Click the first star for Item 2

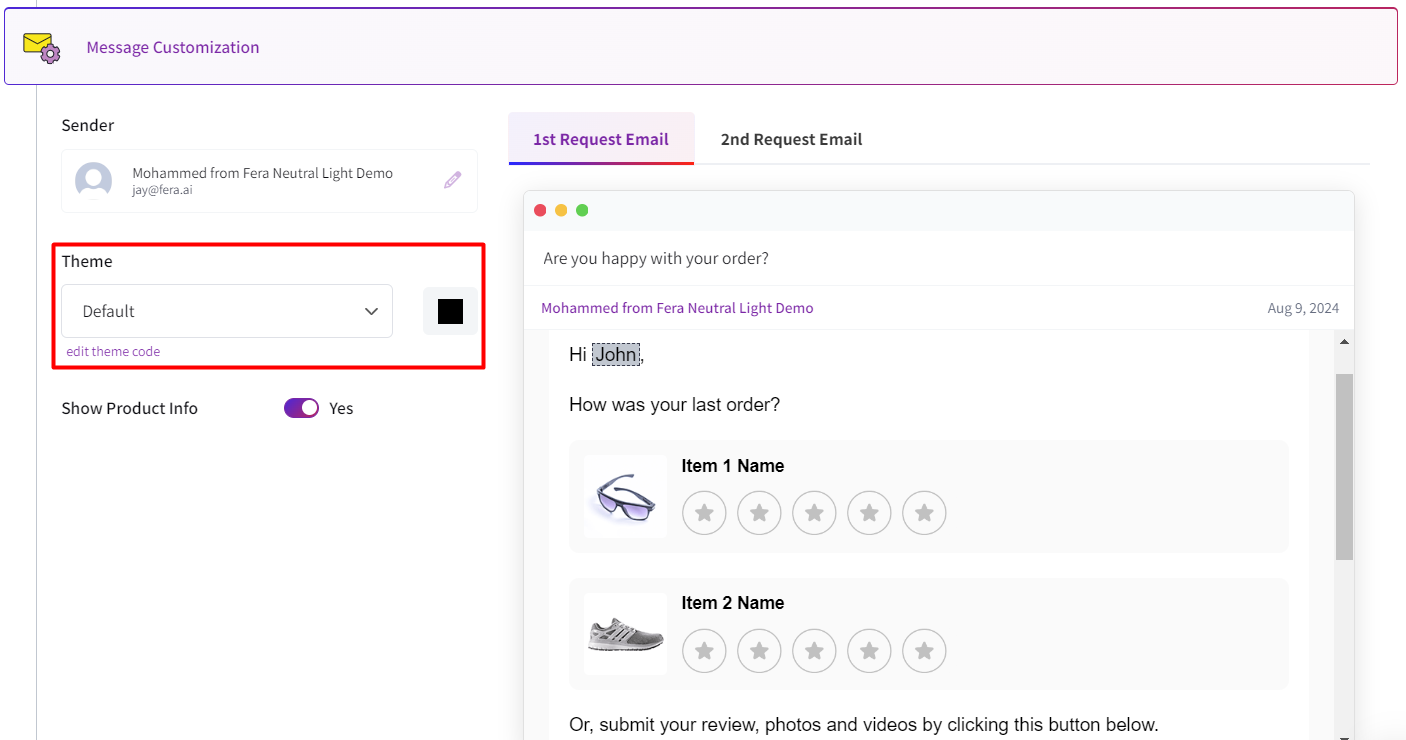(x=704, y=651)
